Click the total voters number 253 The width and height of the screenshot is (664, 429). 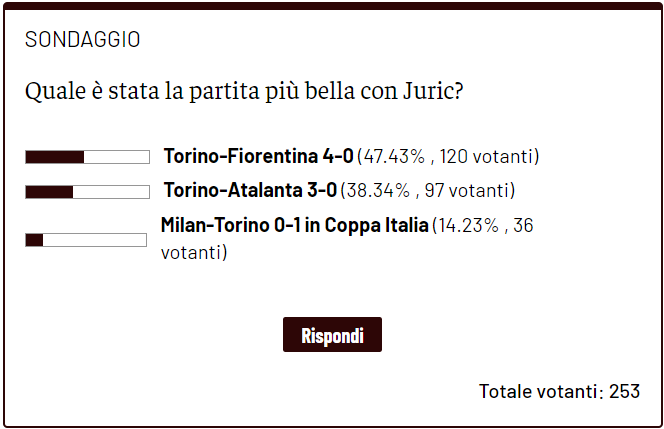click(x=624, y=391)
